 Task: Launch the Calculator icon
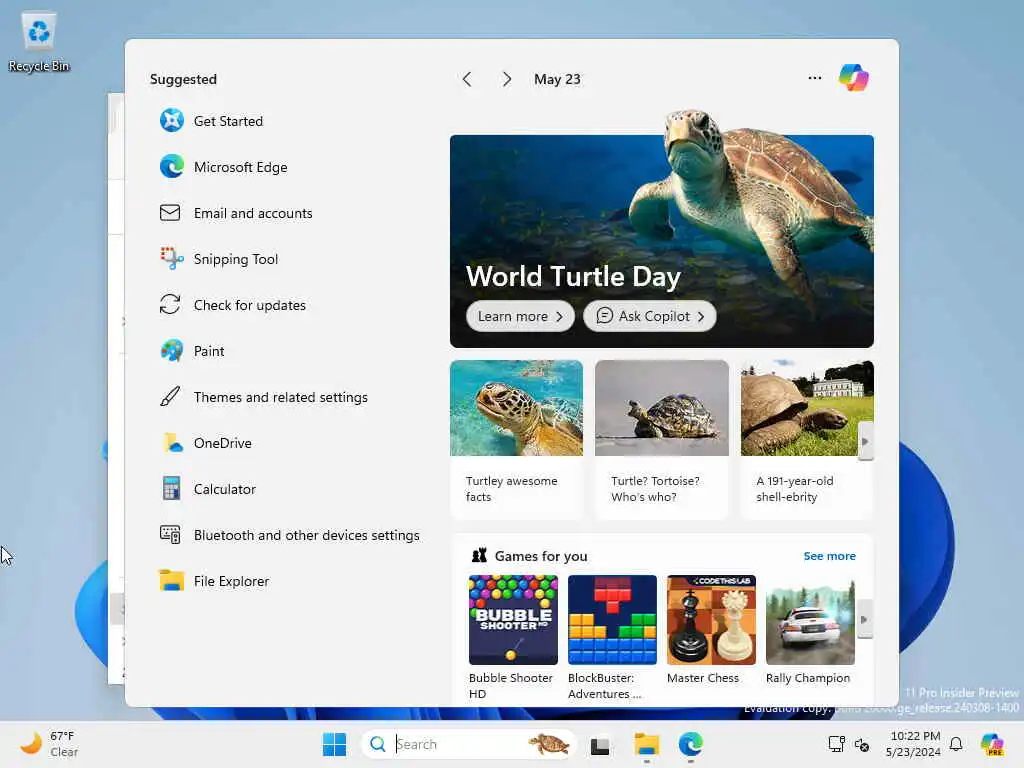pos(171,488)
